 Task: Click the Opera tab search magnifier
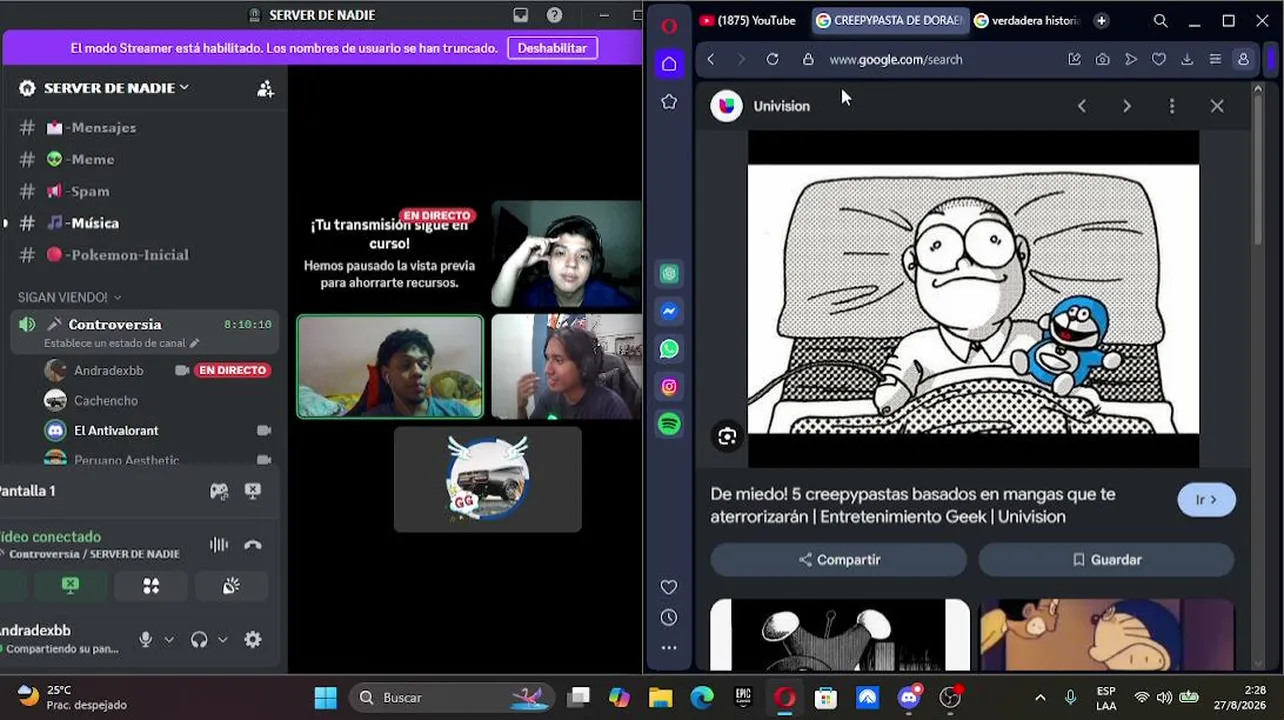coord(1160,20)
